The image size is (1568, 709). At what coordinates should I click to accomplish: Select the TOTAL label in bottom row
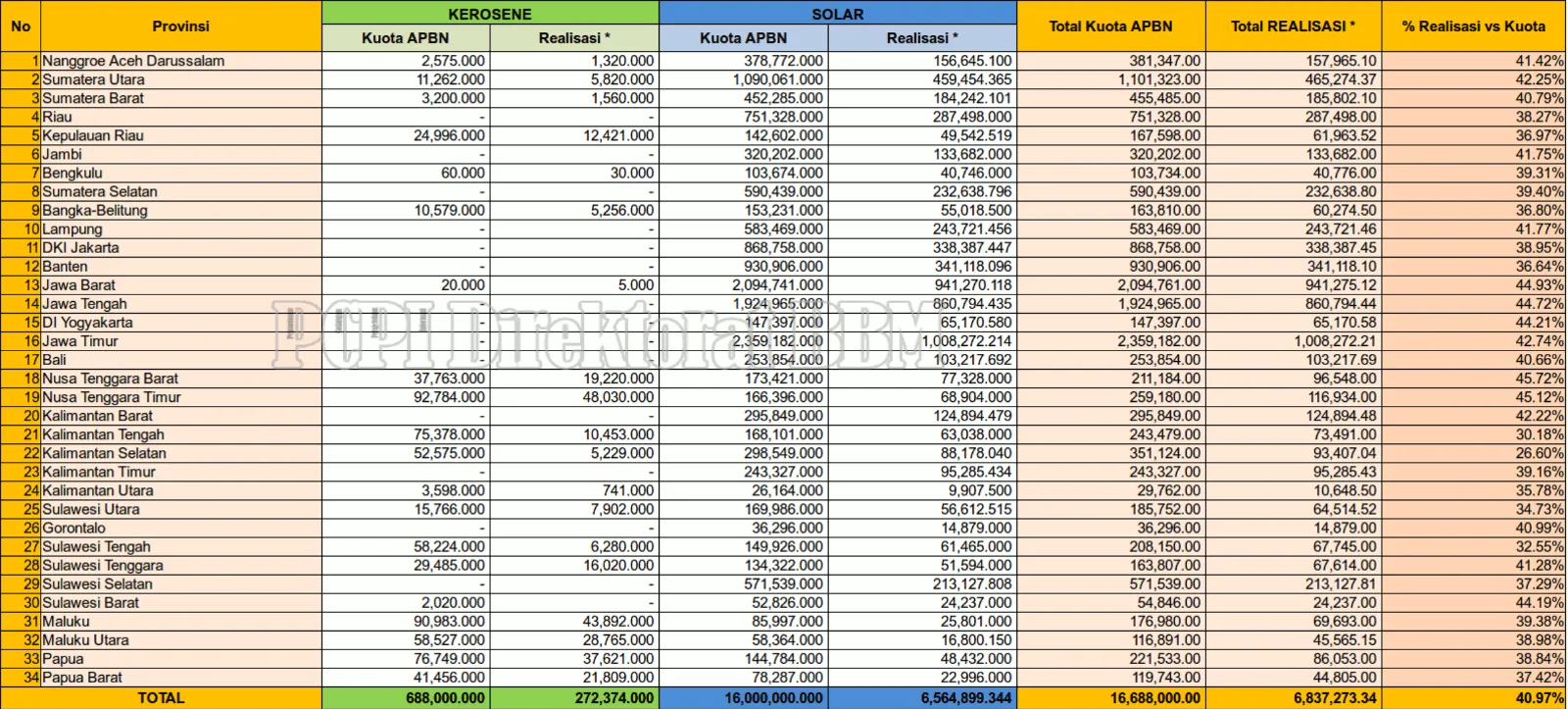[161, 698]
